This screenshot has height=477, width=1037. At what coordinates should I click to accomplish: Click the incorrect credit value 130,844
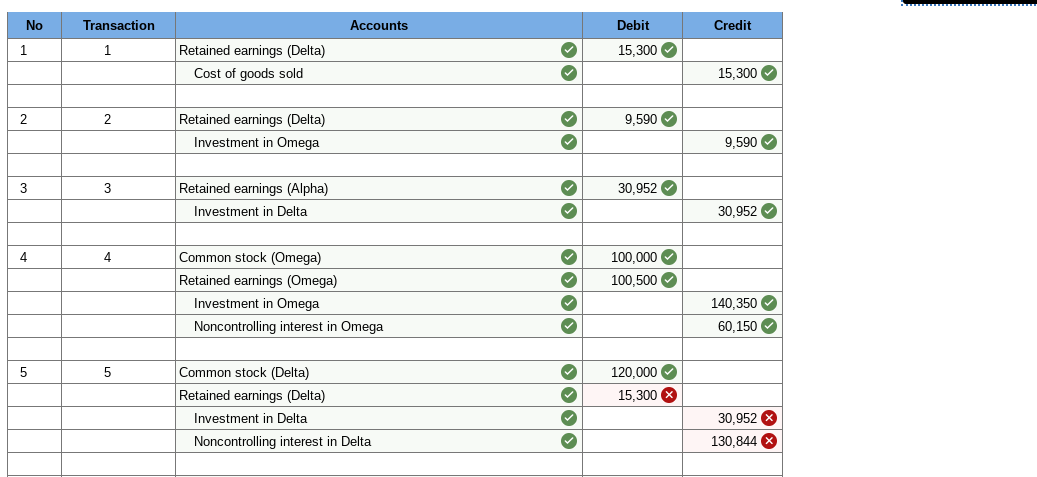click(x=734, y=441)
